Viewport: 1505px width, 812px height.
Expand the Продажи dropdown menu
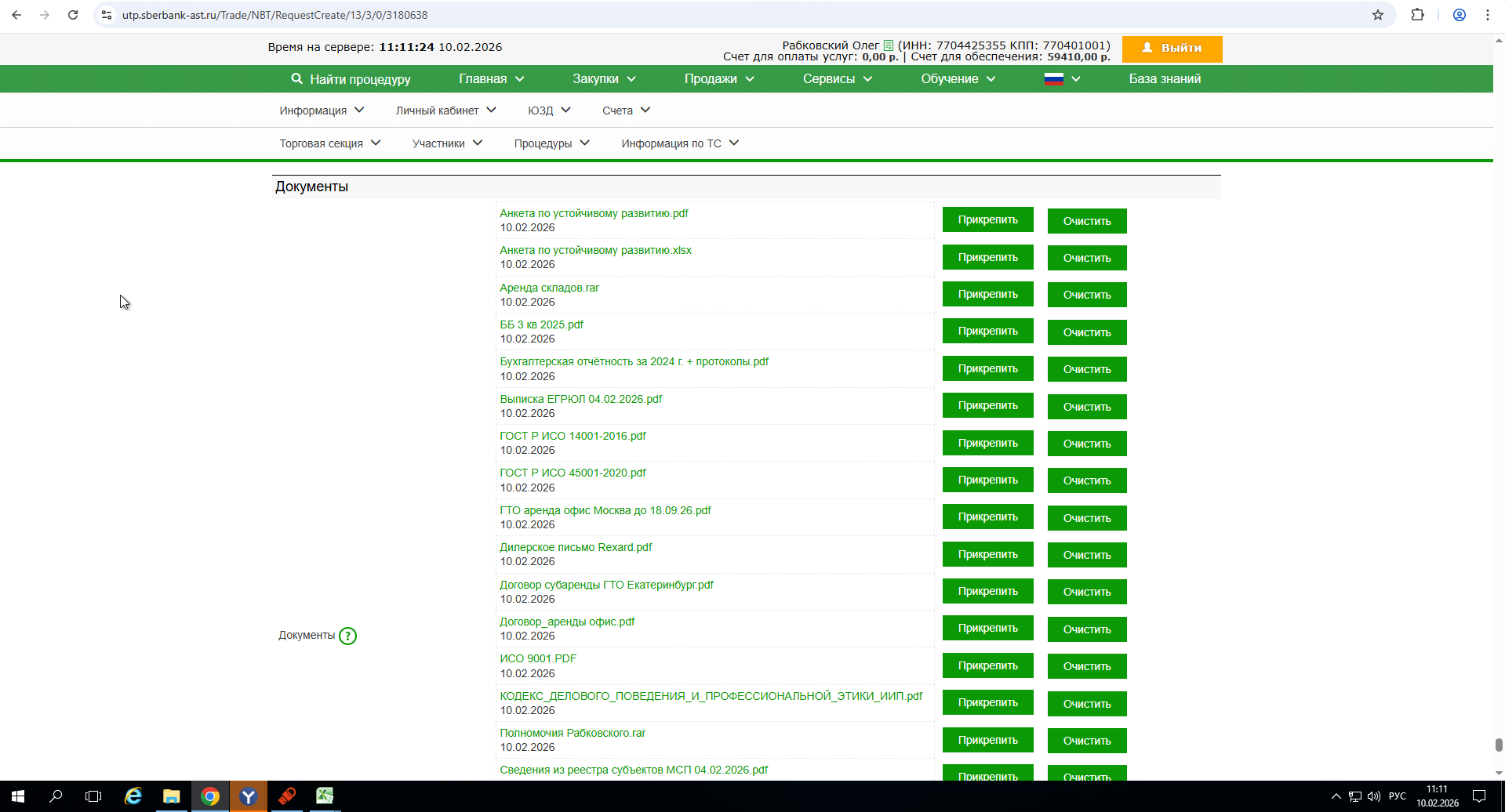point(719,79)
